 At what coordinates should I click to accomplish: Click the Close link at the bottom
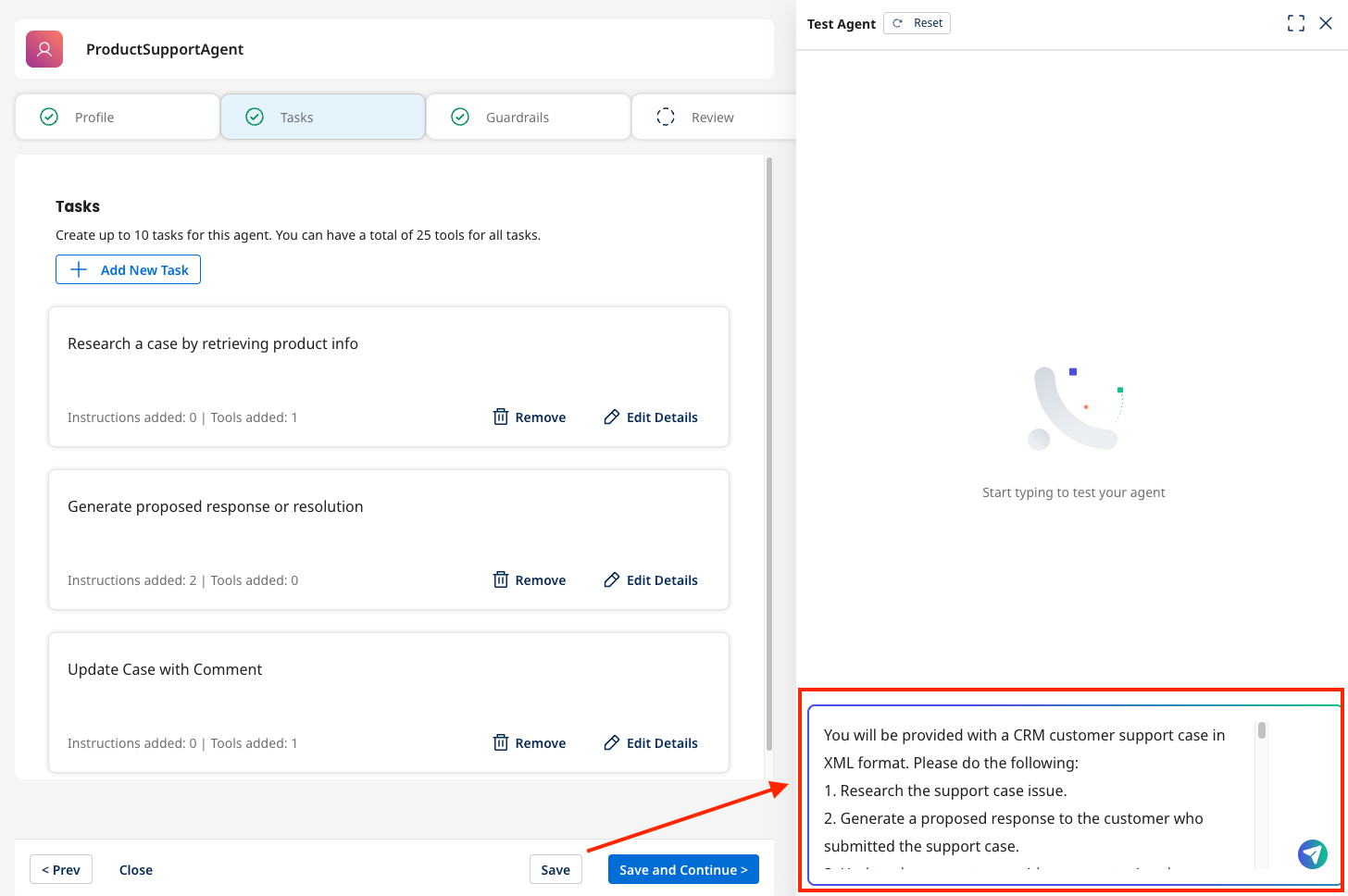point(135,869)
